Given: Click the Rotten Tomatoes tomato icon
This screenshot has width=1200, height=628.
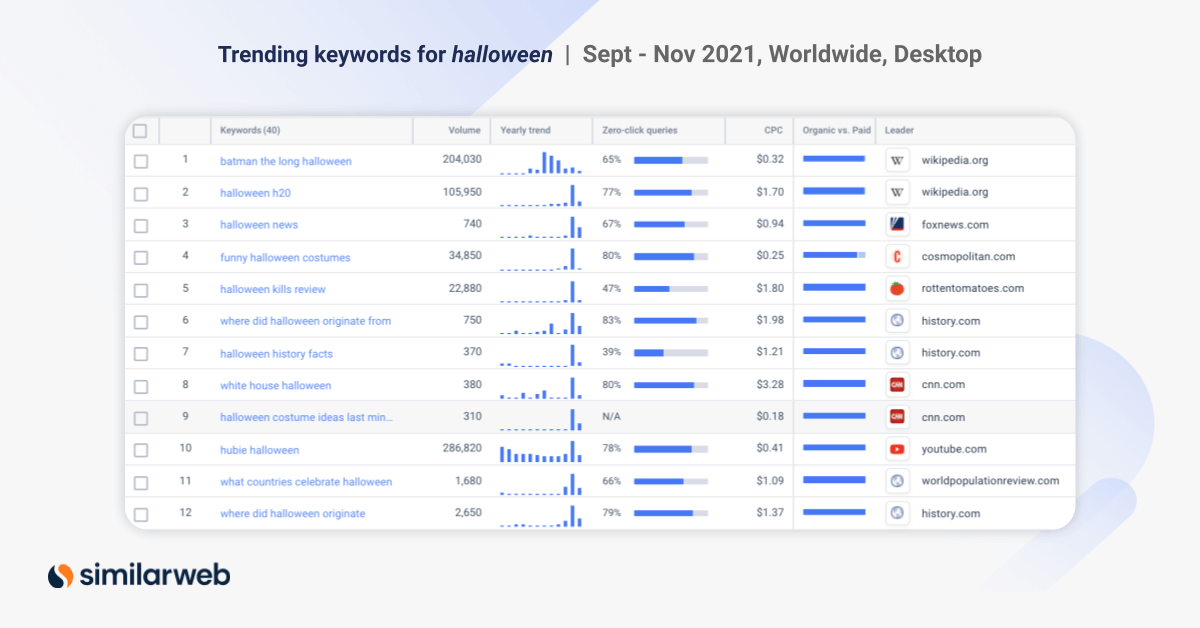Looking at the screenshot, I should point(898,288).
